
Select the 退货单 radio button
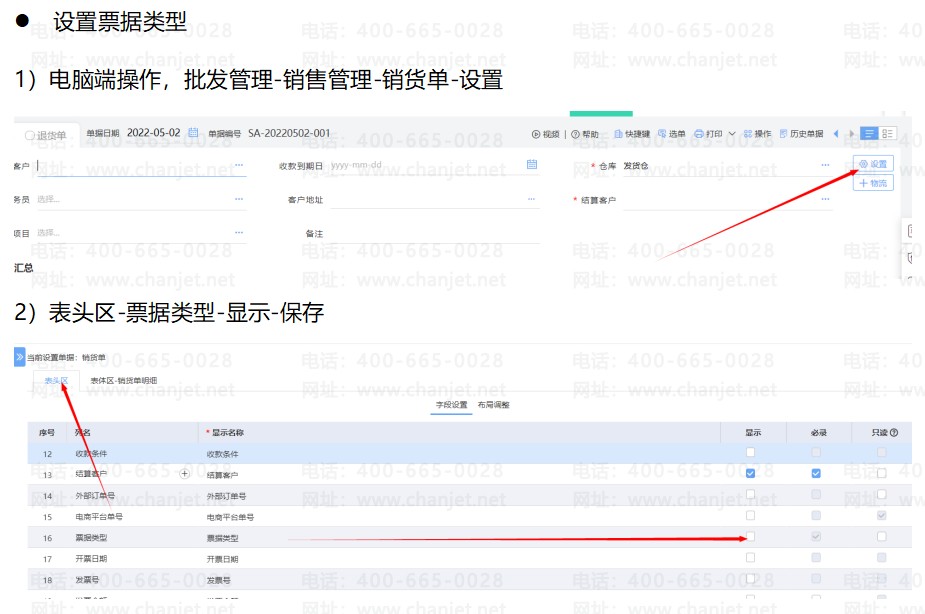click(x=29, y=135)
